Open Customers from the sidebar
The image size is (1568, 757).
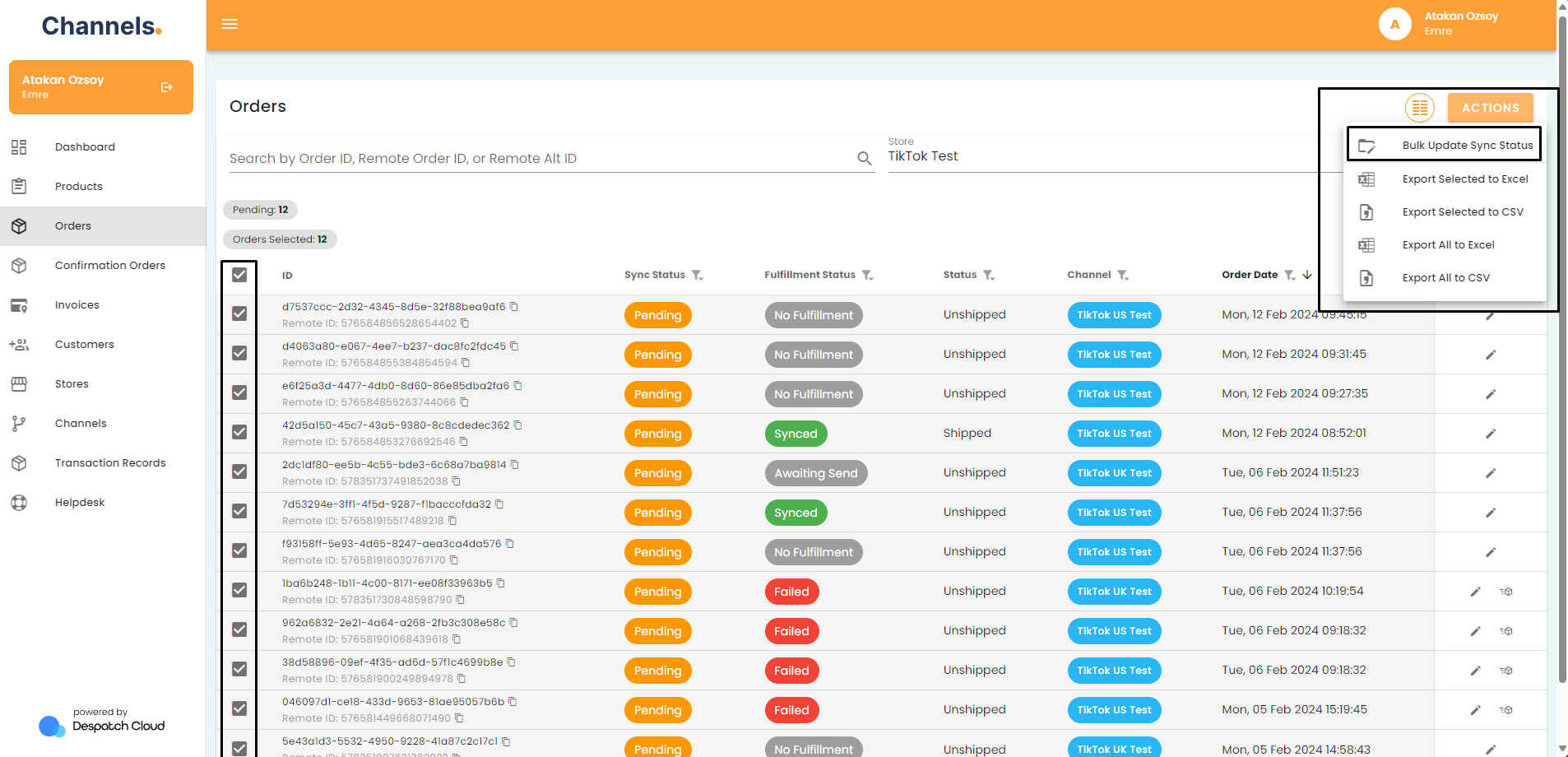pyautogui.click(x=103, y=345)
